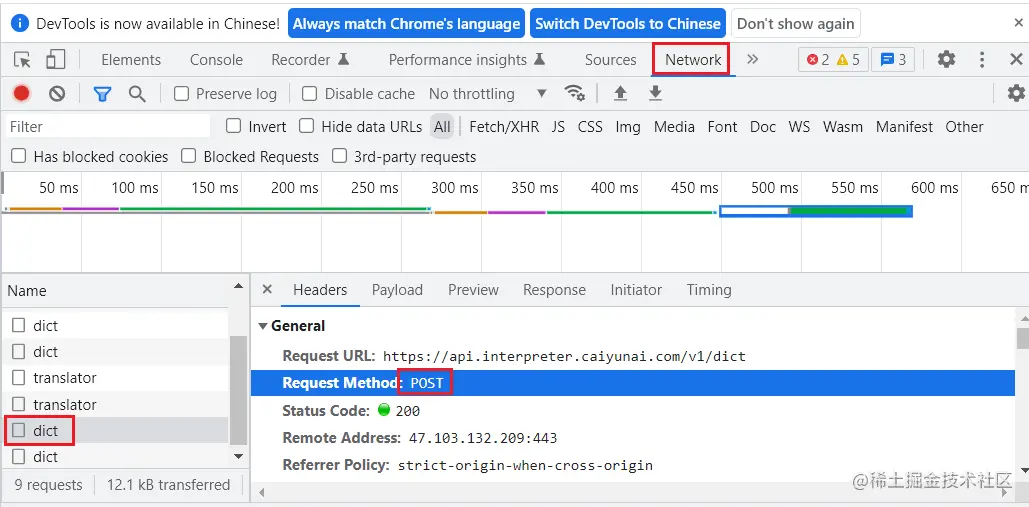1029x507 pixels.
Task: Clear the network log icon
Action: tap(57, 94)
